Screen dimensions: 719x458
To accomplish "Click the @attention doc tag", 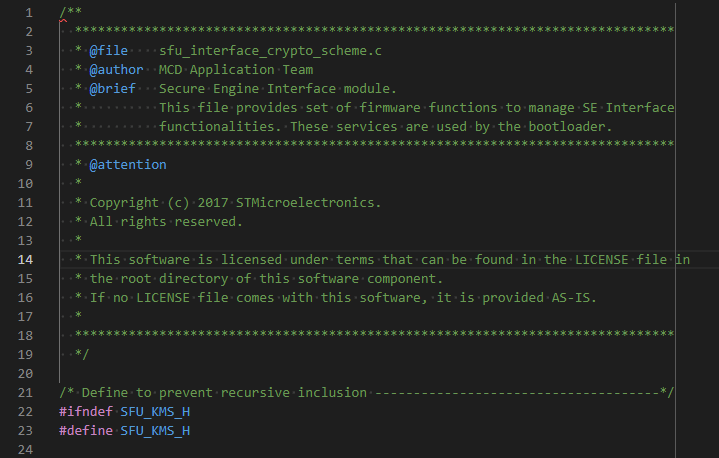I will (x=128, y=164).
